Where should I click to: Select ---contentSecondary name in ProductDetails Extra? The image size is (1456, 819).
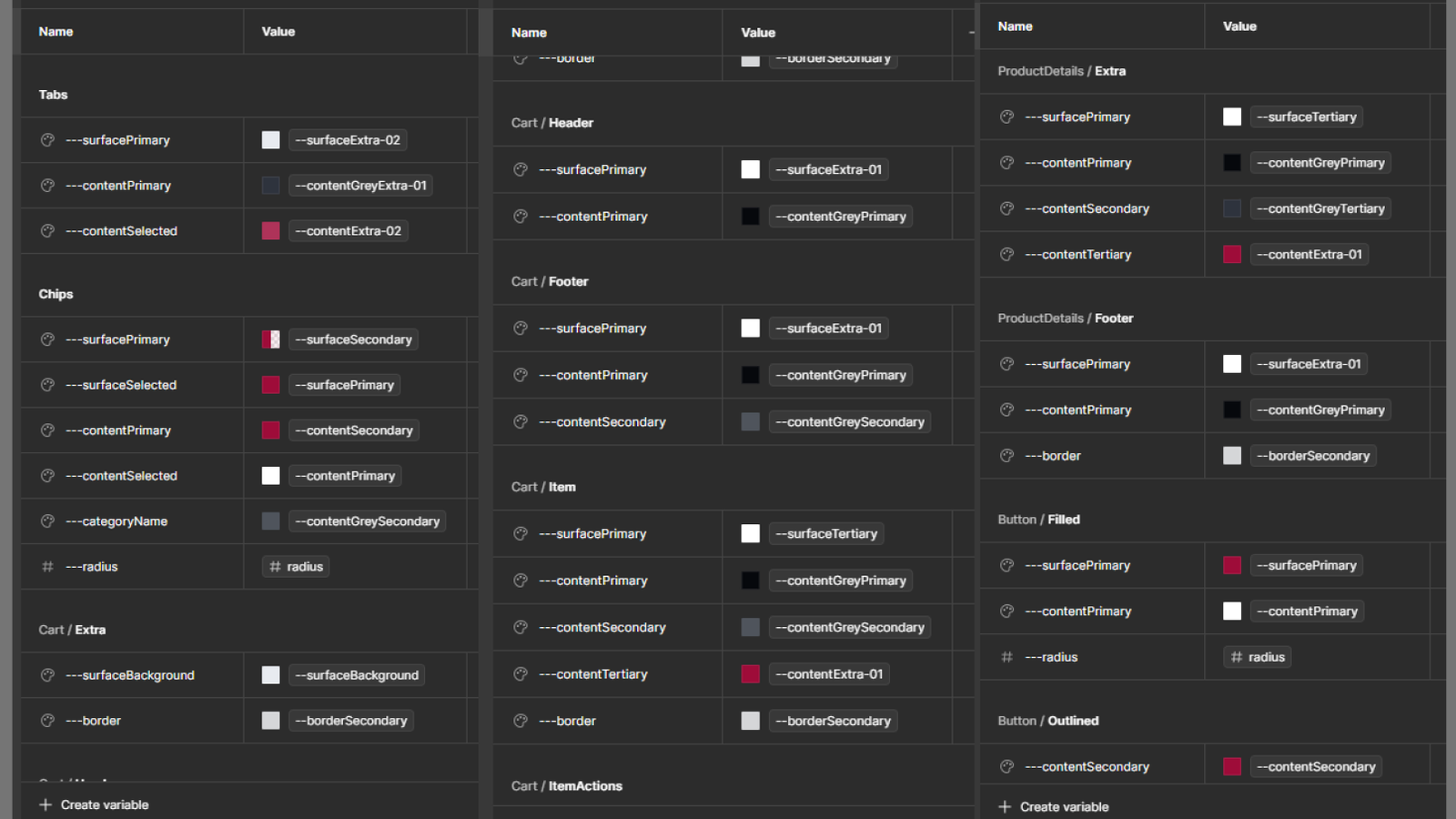click(x=1087, y=209)
